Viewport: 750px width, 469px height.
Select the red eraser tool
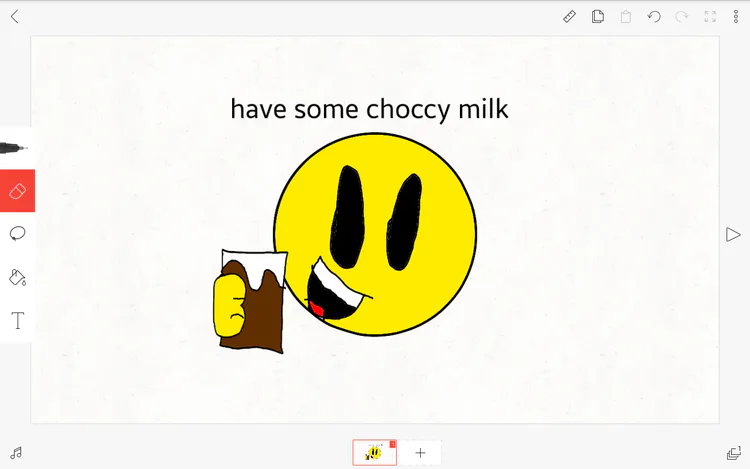coord(17,191)
